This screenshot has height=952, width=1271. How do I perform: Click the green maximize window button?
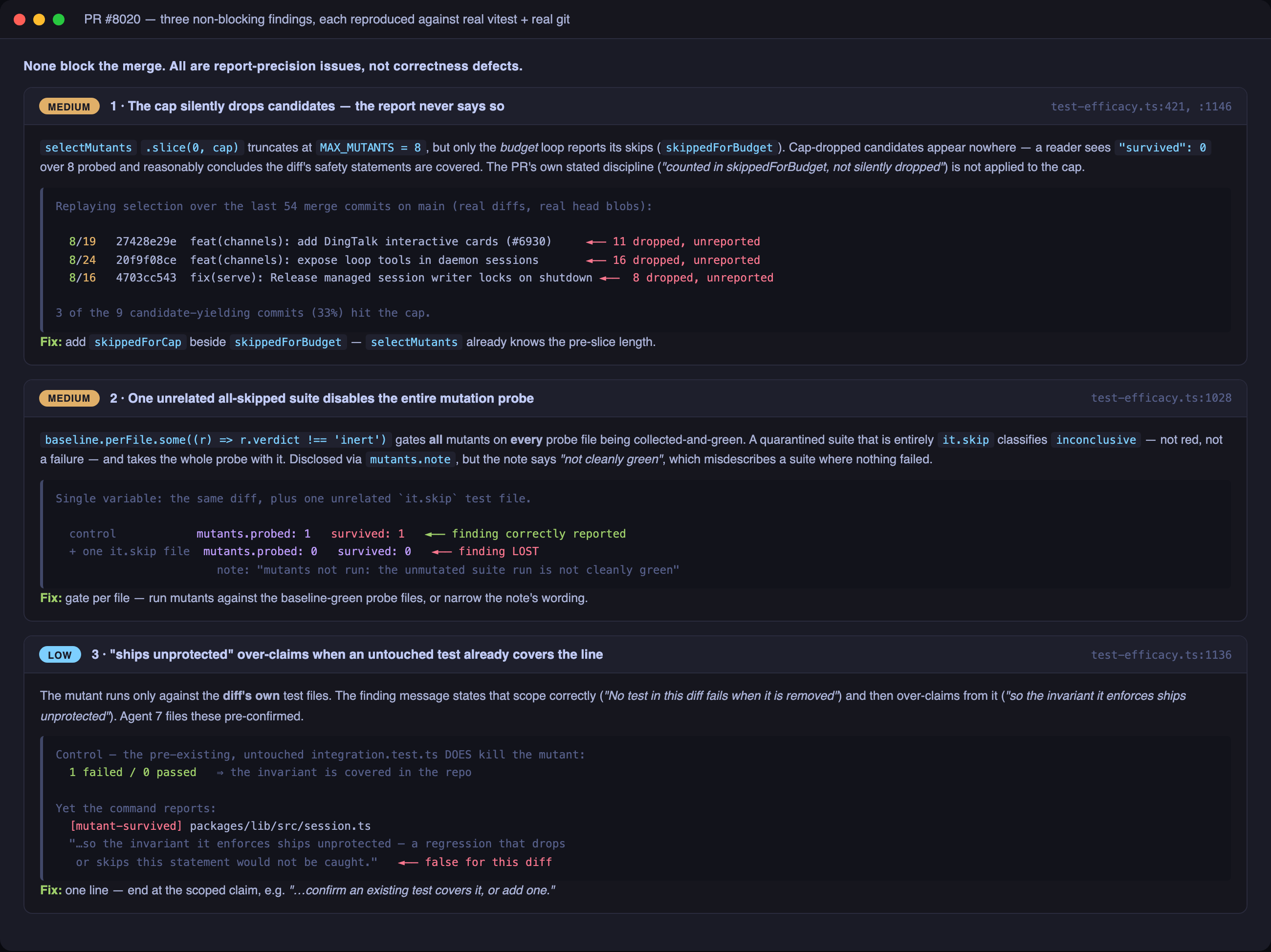(59, 20)
